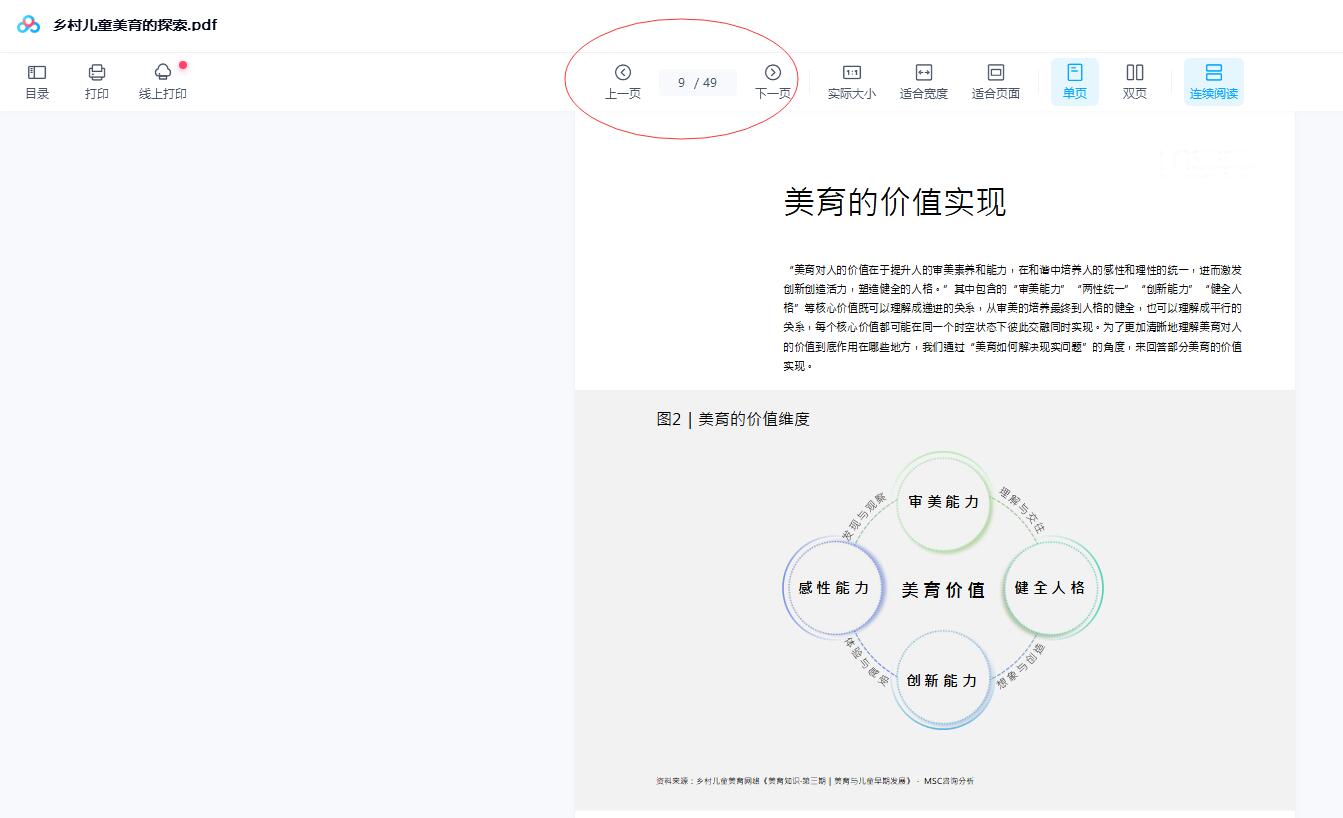Viewport: 1343px width, 818px height.
Task: Click the page number field showing 9 / 49
Action: point(696,82)
